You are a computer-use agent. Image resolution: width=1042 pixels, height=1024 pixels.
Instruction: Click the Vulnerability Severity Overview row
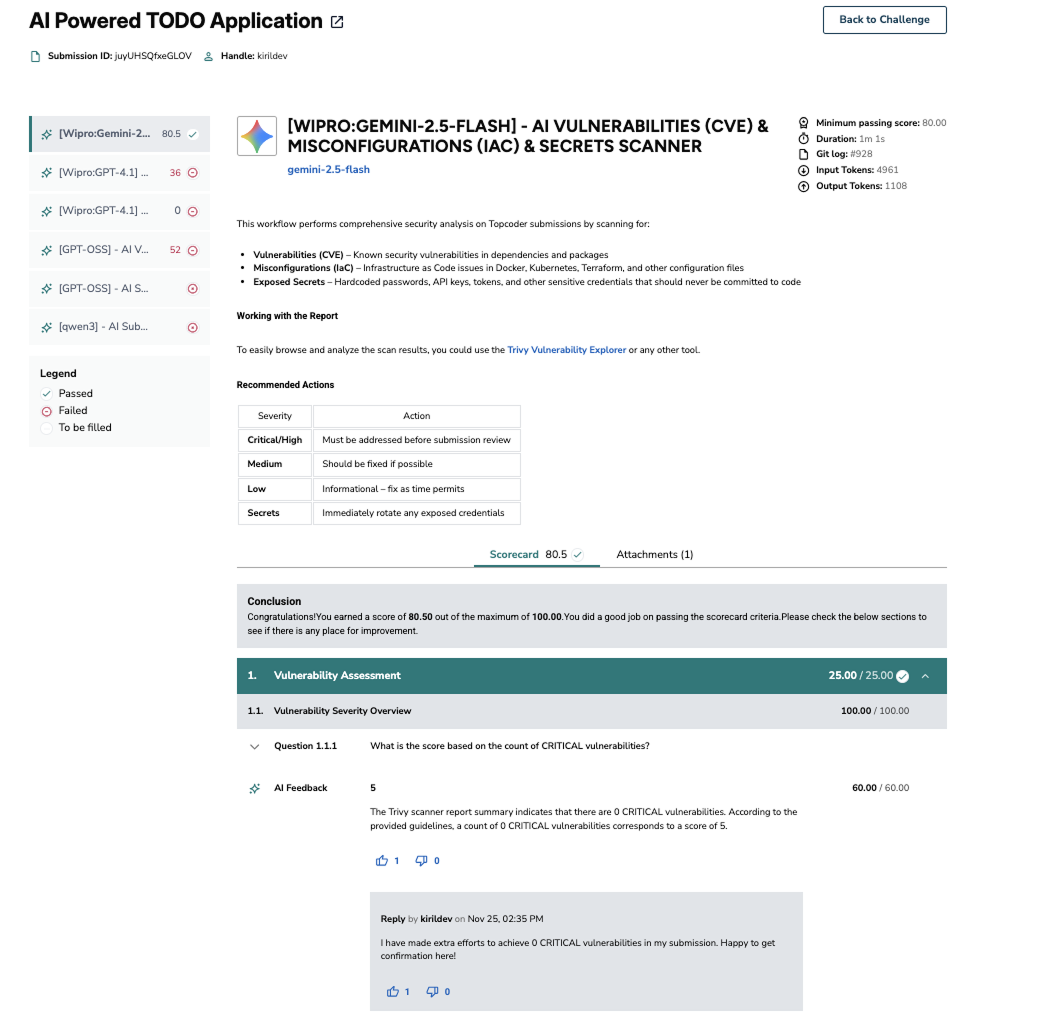591,712
